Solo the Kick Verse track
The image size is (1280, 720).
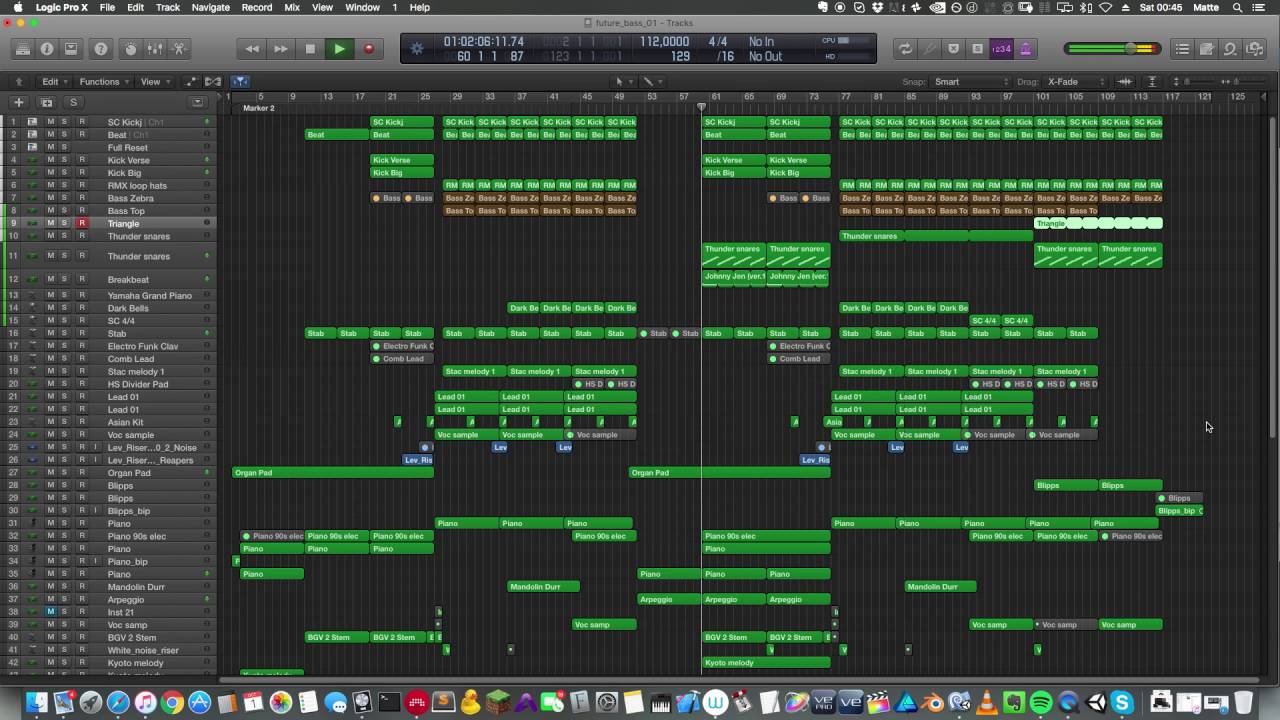point(65,160)
